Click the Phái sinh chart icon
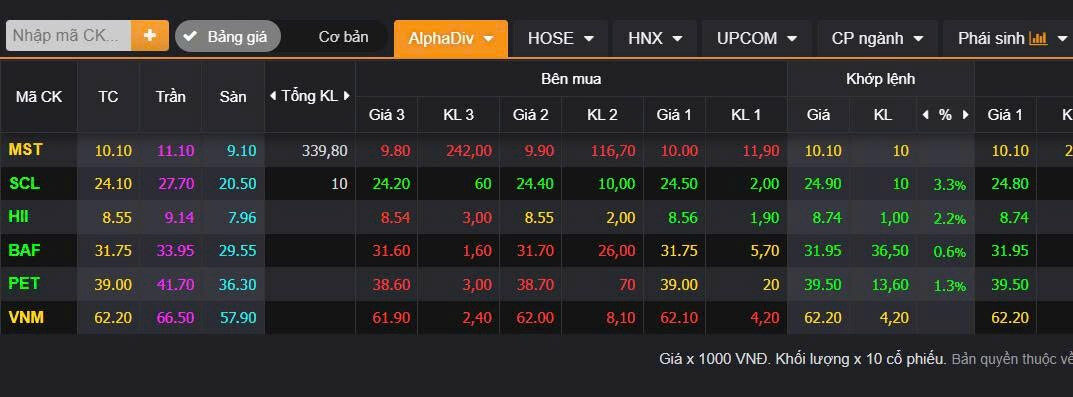This screenshot has height=397, width=1073. pyautogui.click(x=1038, y=38)
